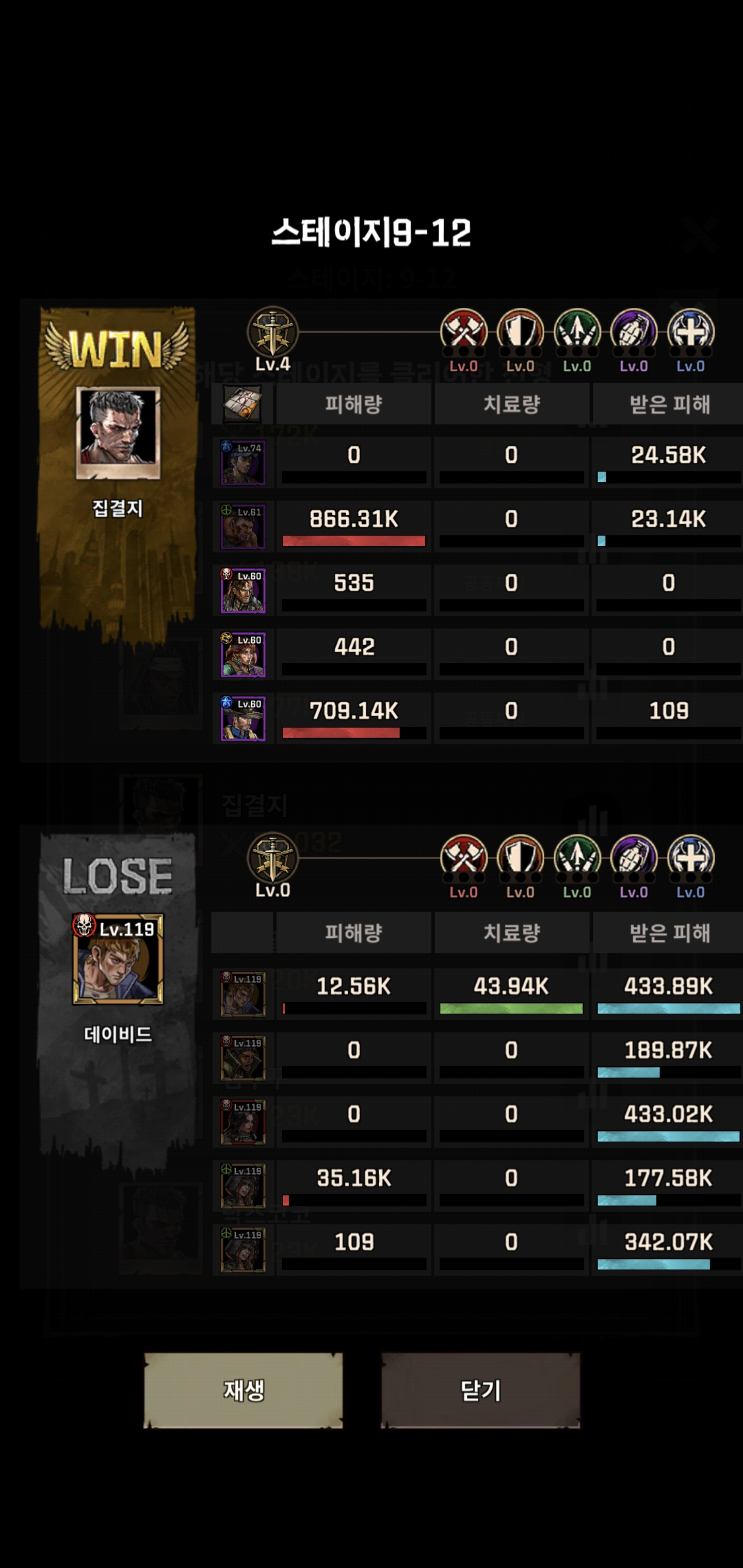Tap the Lv.74 hero portrait
This screenshot has width=743, height=1568.
pyautogui.click(x=243, y=463)
